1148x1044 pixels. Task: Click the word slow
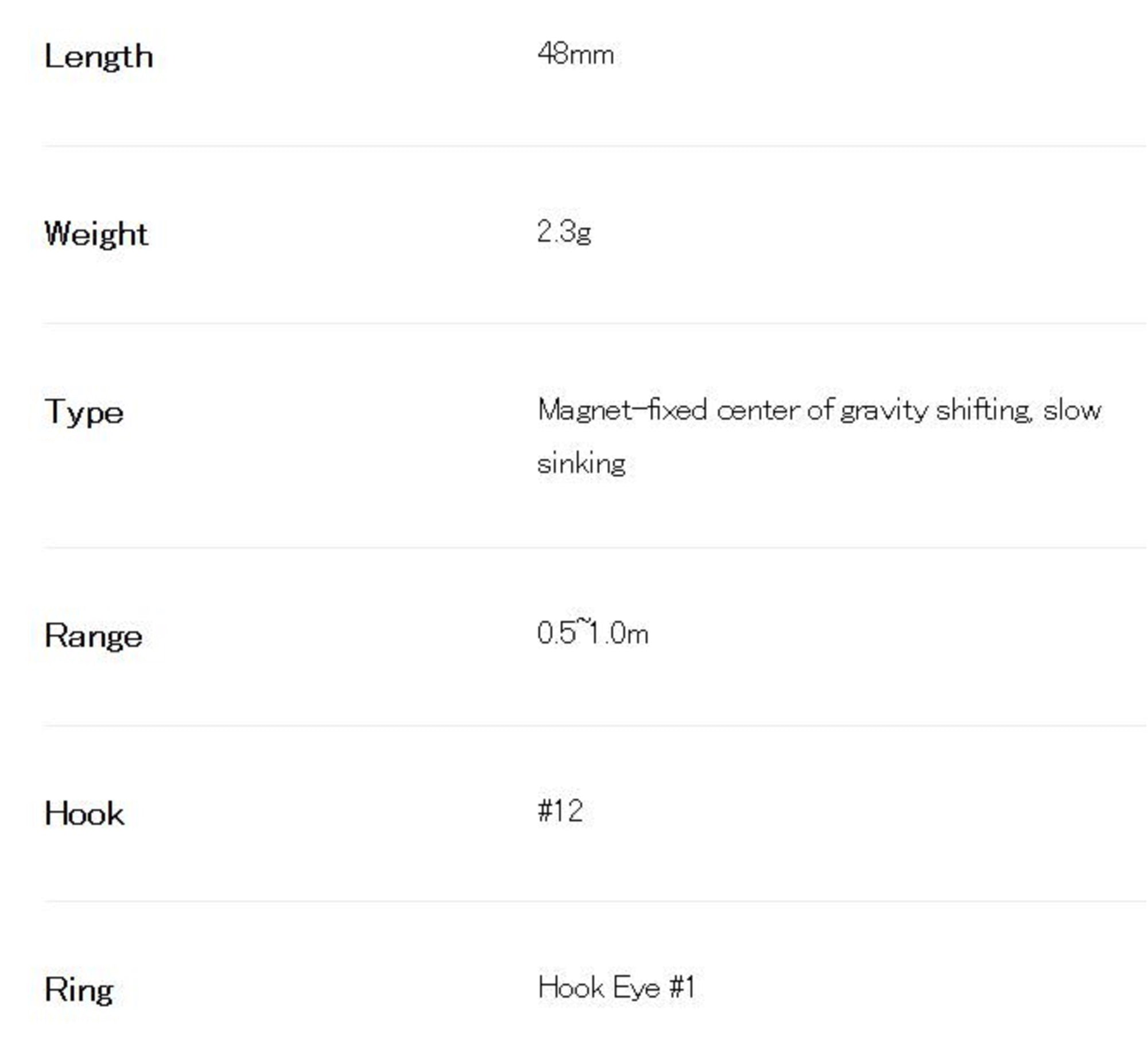coord(1072,411)
